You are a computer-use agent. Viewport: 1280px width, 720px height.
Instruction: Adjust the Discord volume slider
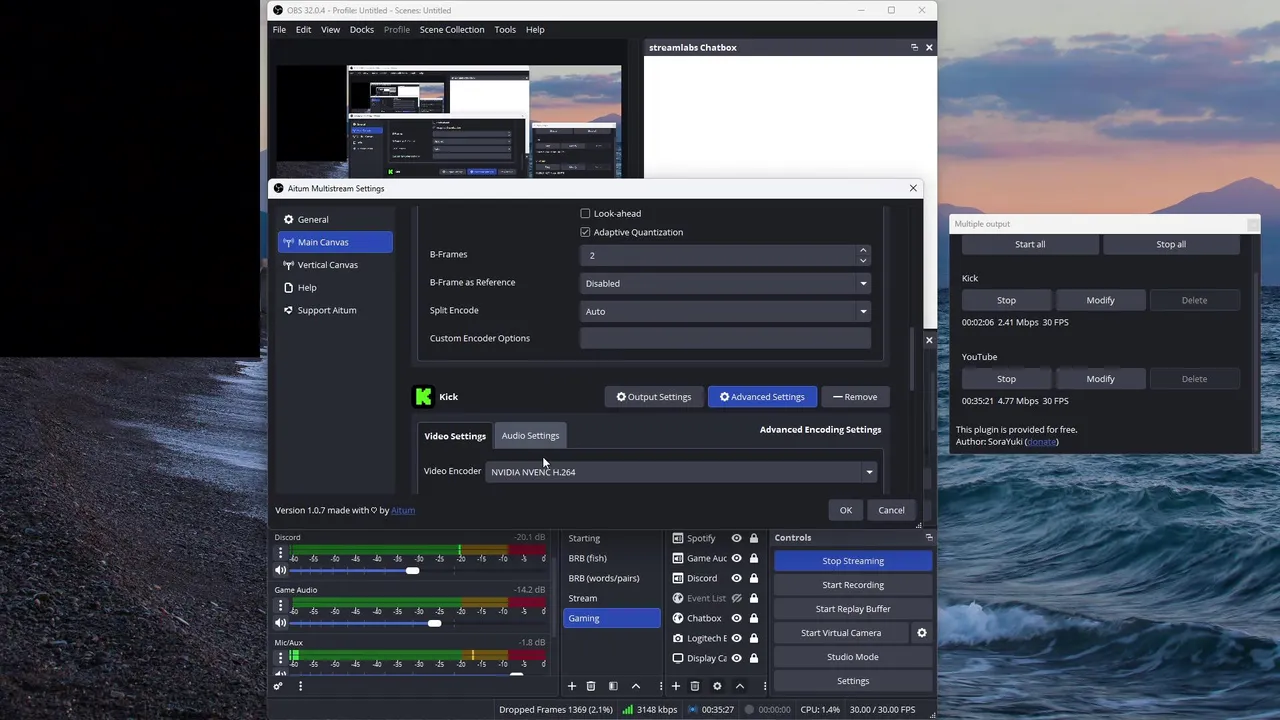[412, 570]
